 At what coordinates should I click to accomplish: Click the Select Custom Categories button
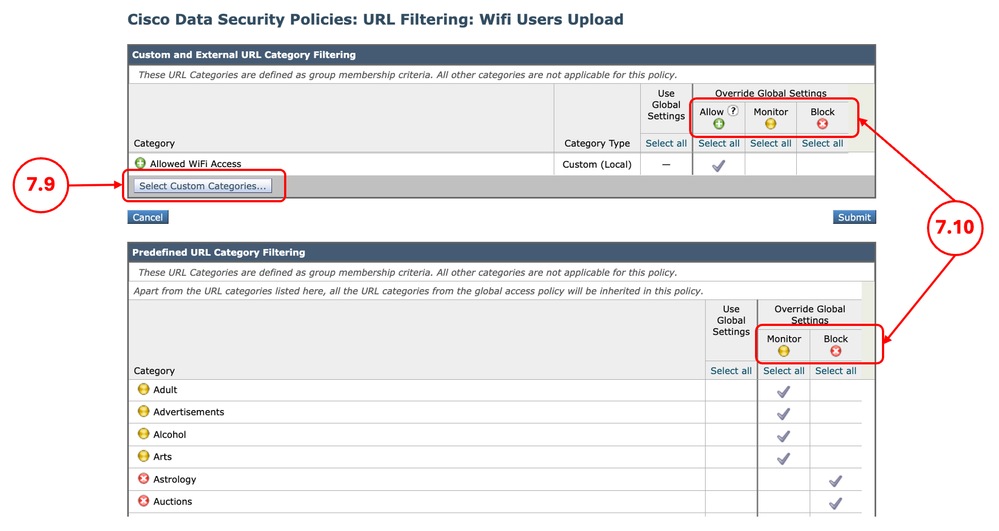coord(203,185)
